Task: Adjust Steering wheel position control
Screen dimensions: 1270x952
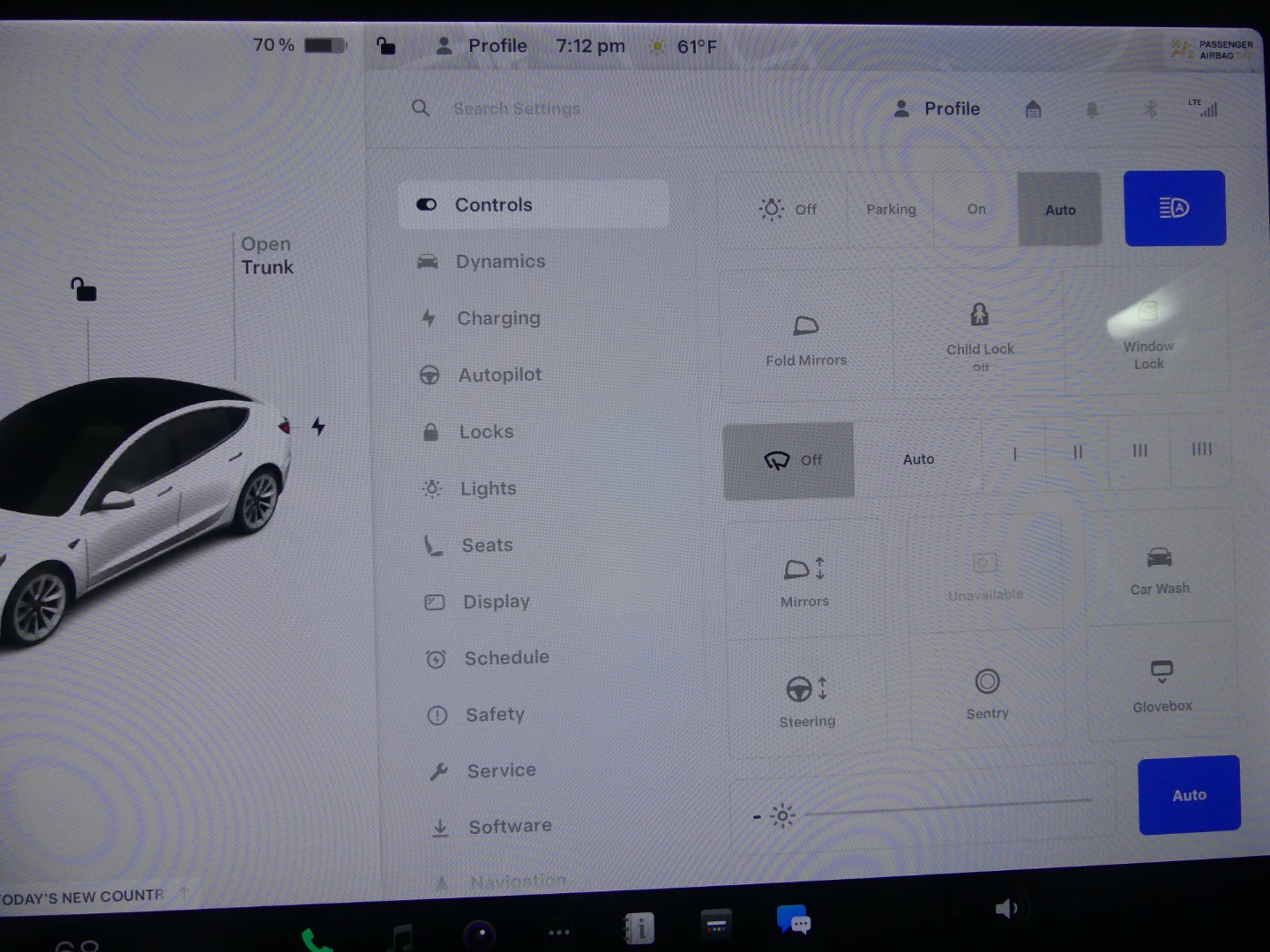Action: click(x=805, y=700)
